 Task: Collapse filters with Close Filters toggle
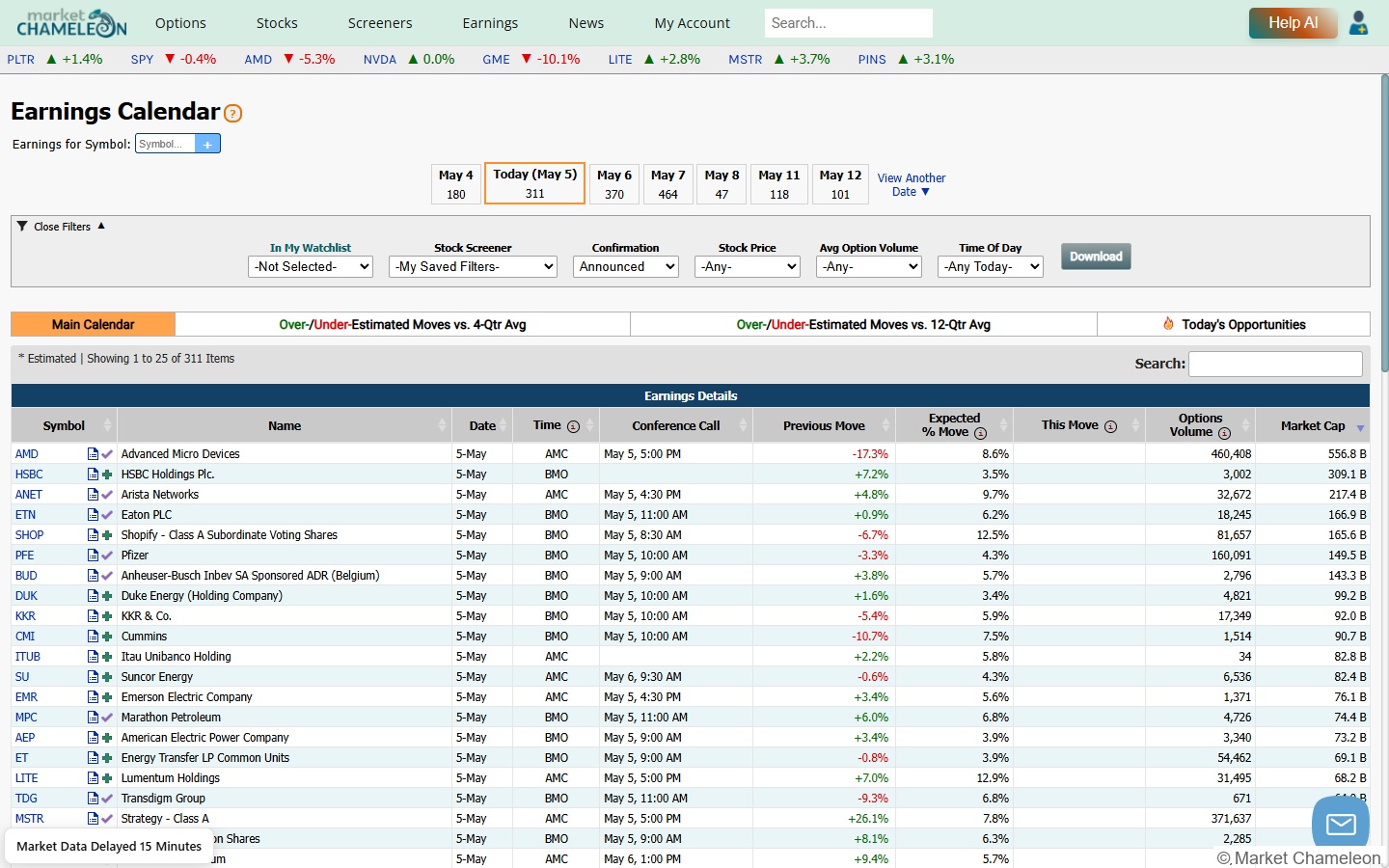click(x=62, y=227)
